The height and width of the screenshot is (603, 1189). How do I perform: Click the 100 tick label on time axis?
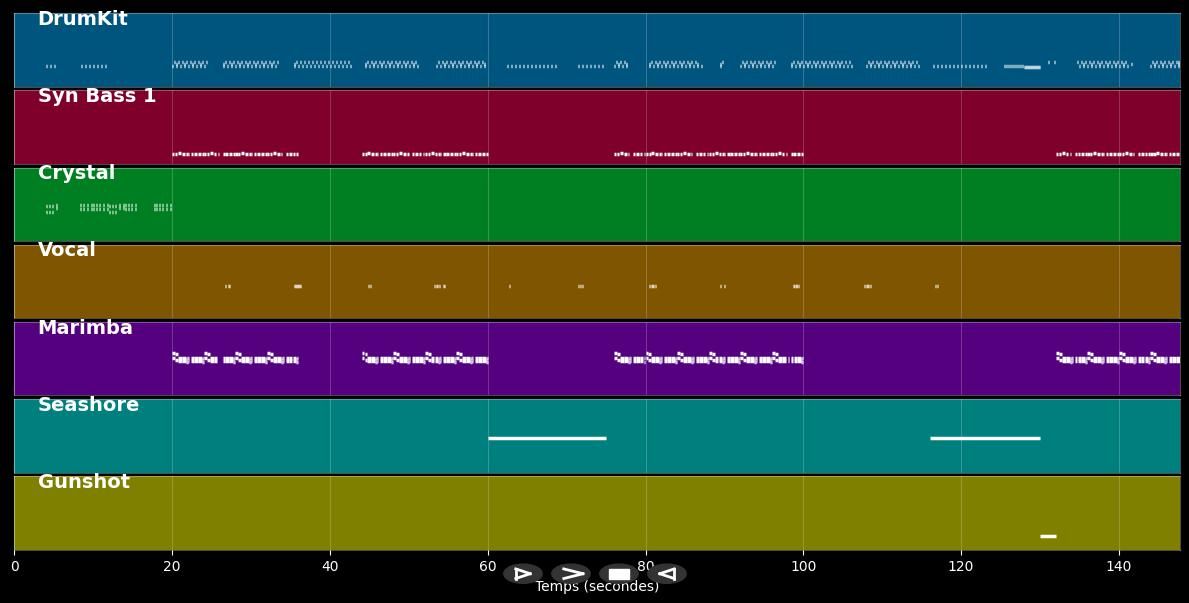click(x=803, y=567)
